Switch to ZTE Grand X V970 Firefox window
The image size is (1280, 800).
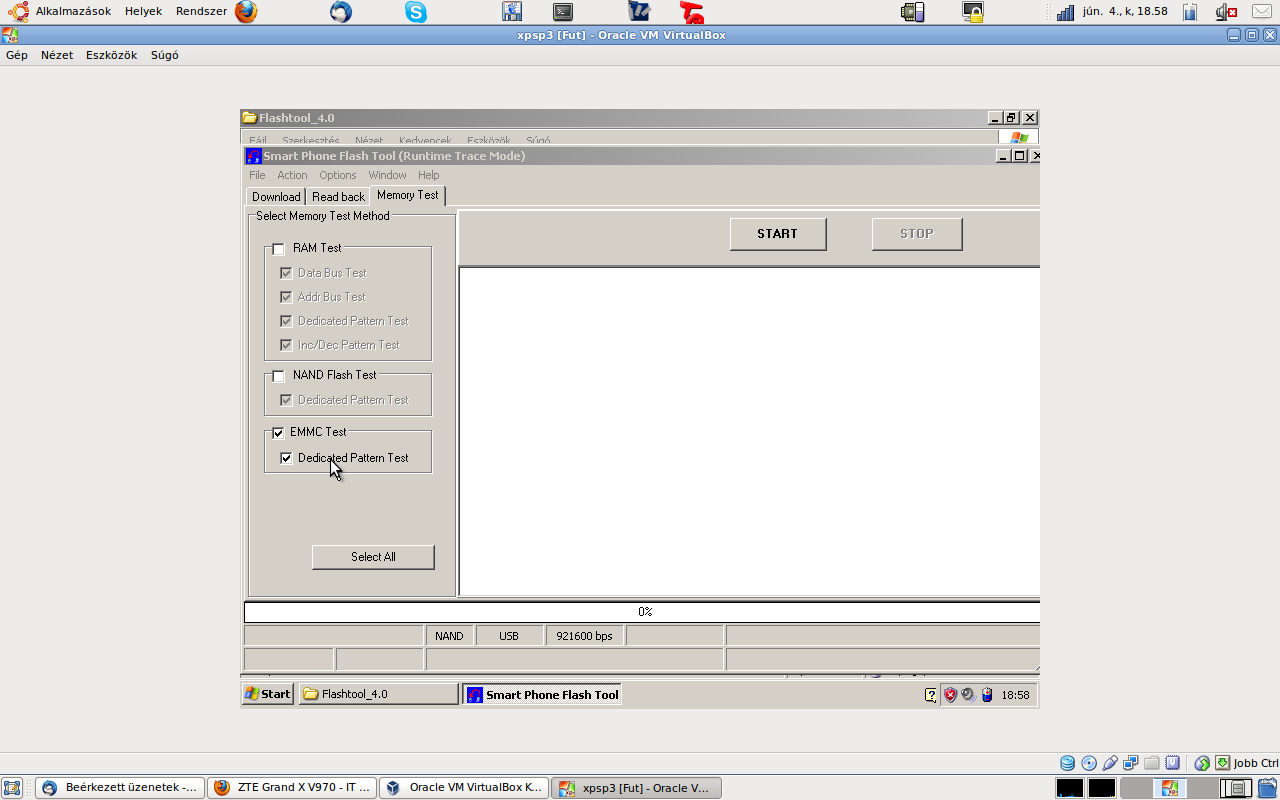coord(292,788)
